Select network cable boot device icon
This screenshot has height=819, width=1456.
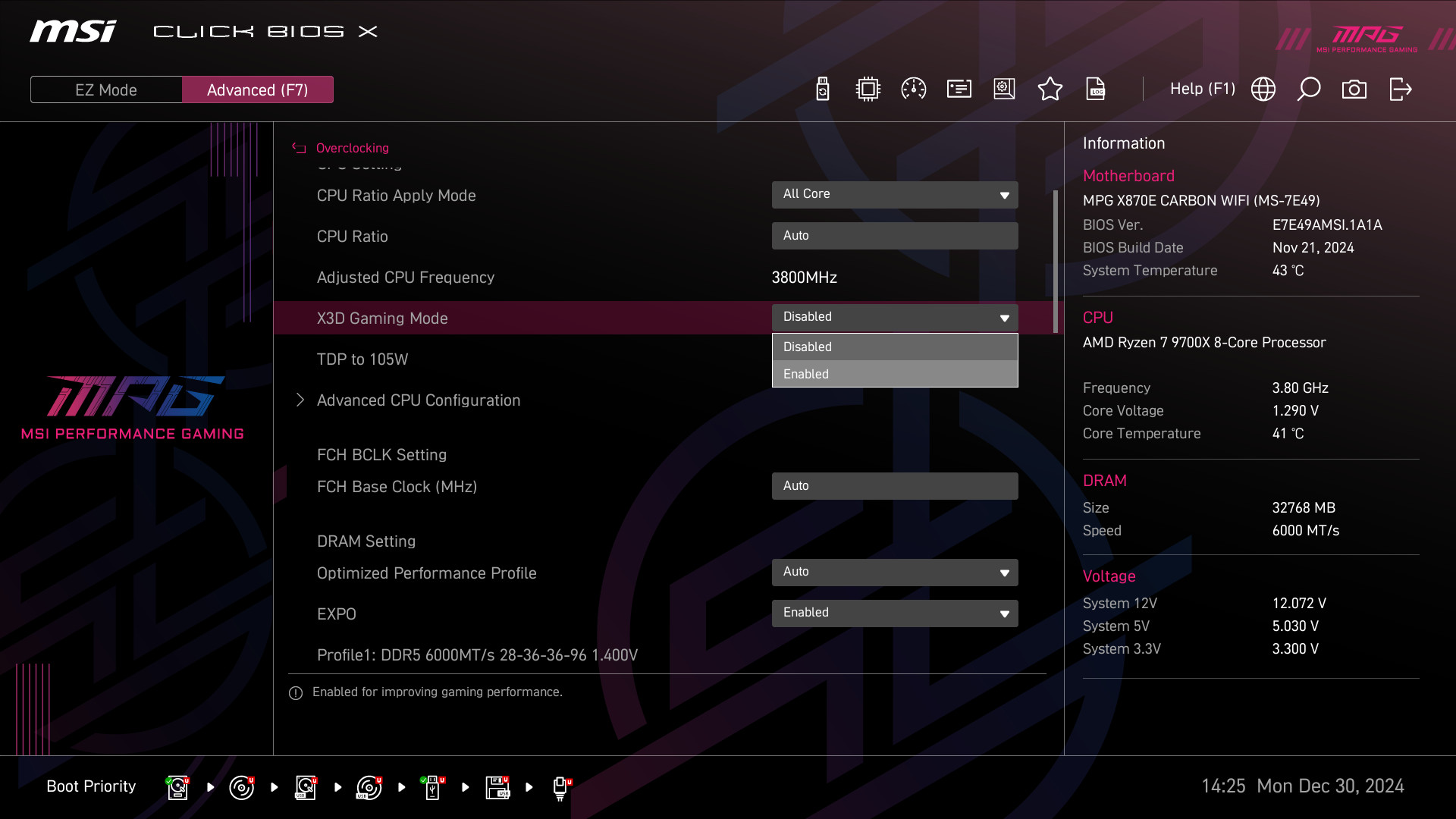tap(561, 788)
